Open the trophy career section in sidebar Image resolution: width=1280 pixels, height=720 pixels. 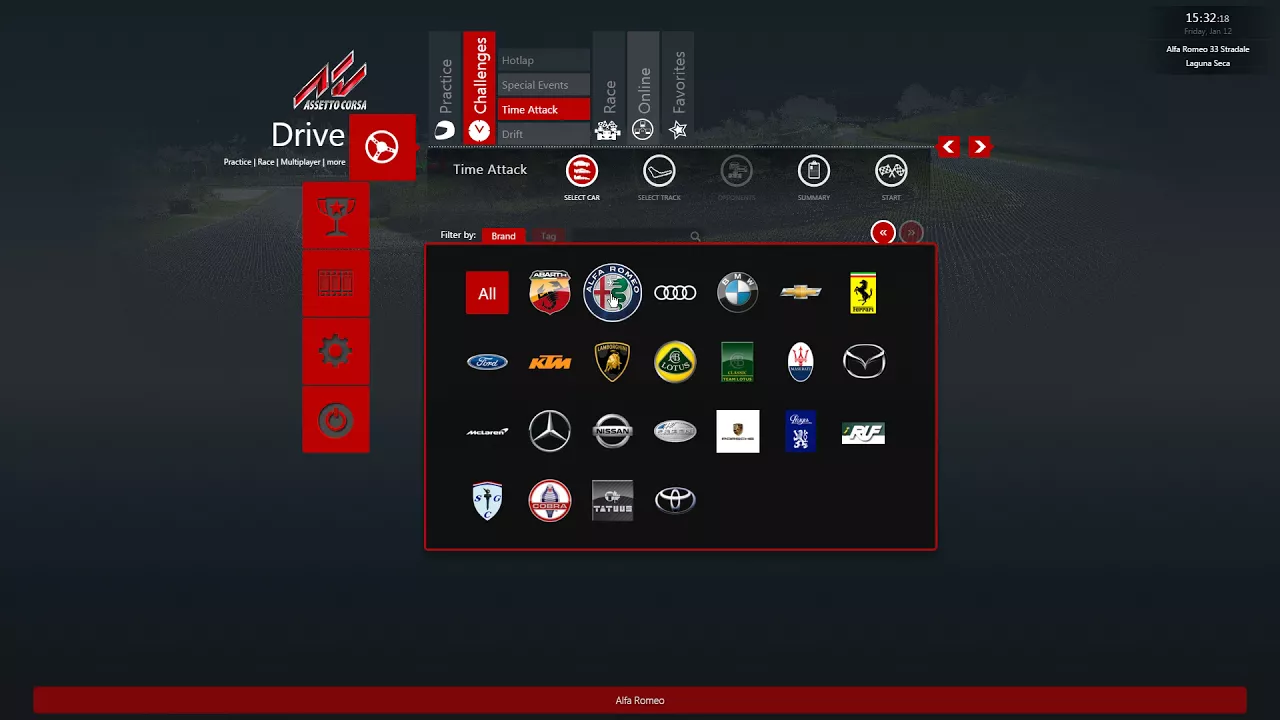[x=336, y=215]
